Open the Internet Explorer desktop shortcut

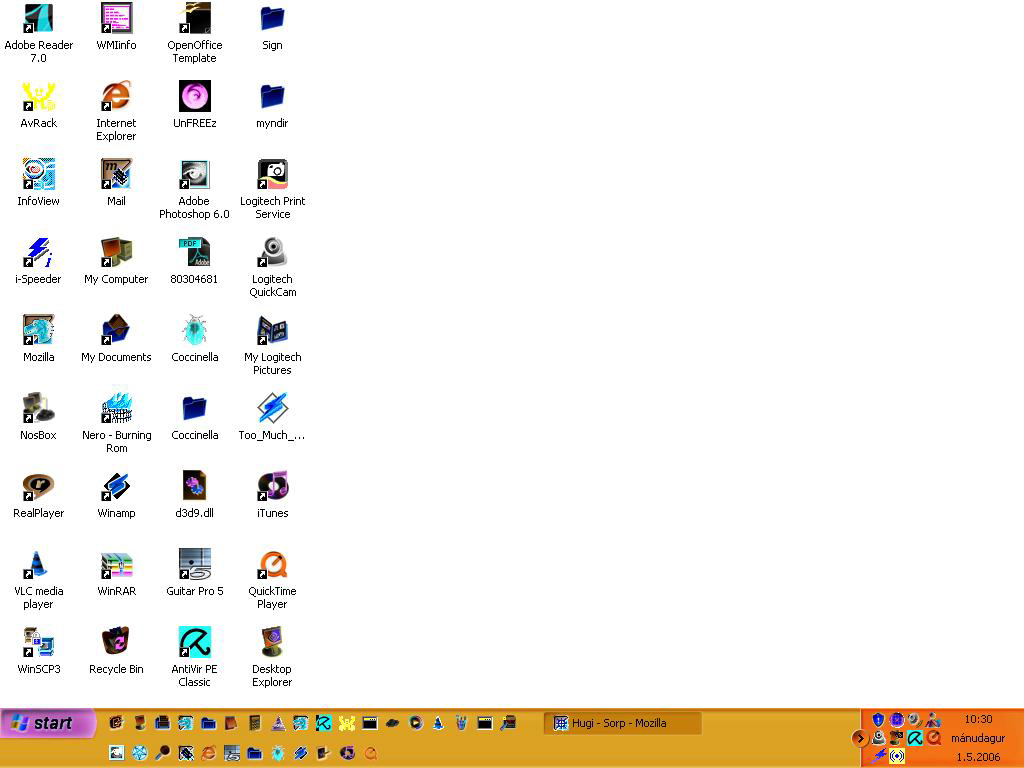point(116,111)
